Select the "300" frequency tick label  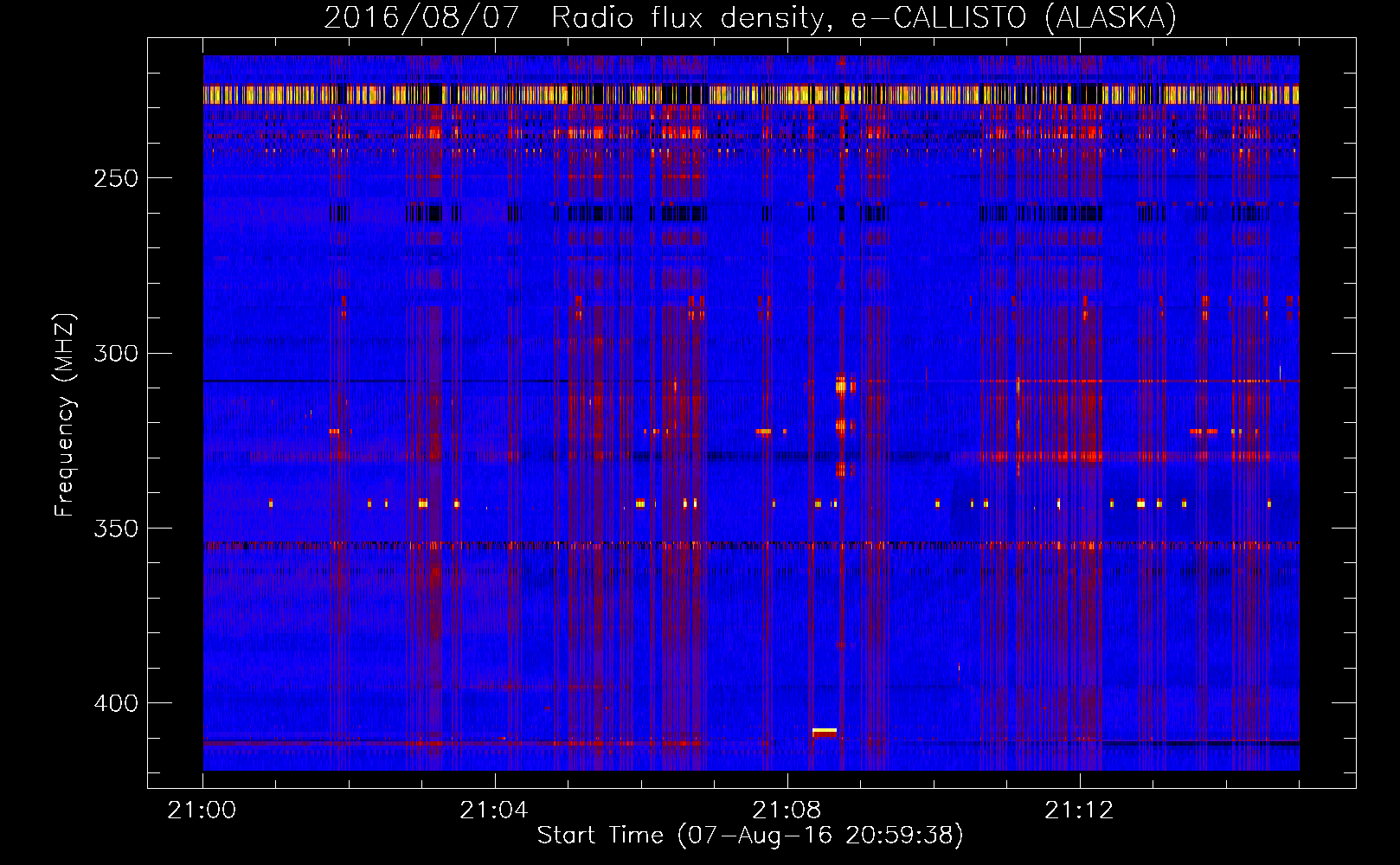click(116, 353)
